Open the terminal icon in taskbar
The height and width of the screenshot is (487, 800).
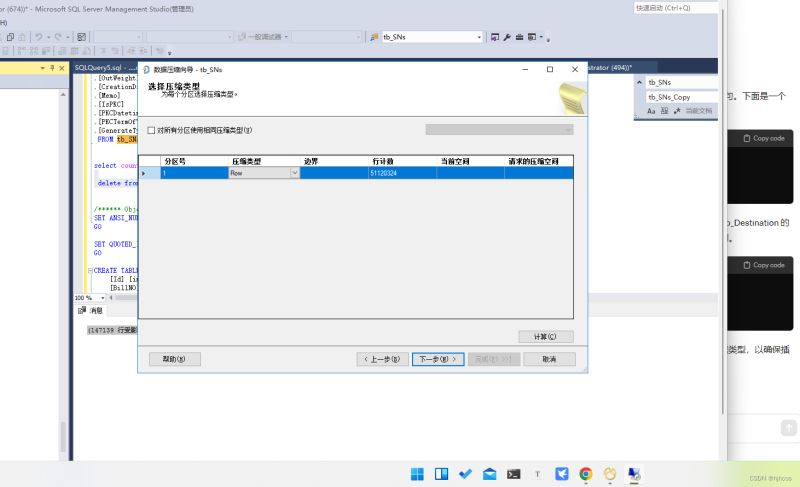pyautogui.click(x=513, y=474)
